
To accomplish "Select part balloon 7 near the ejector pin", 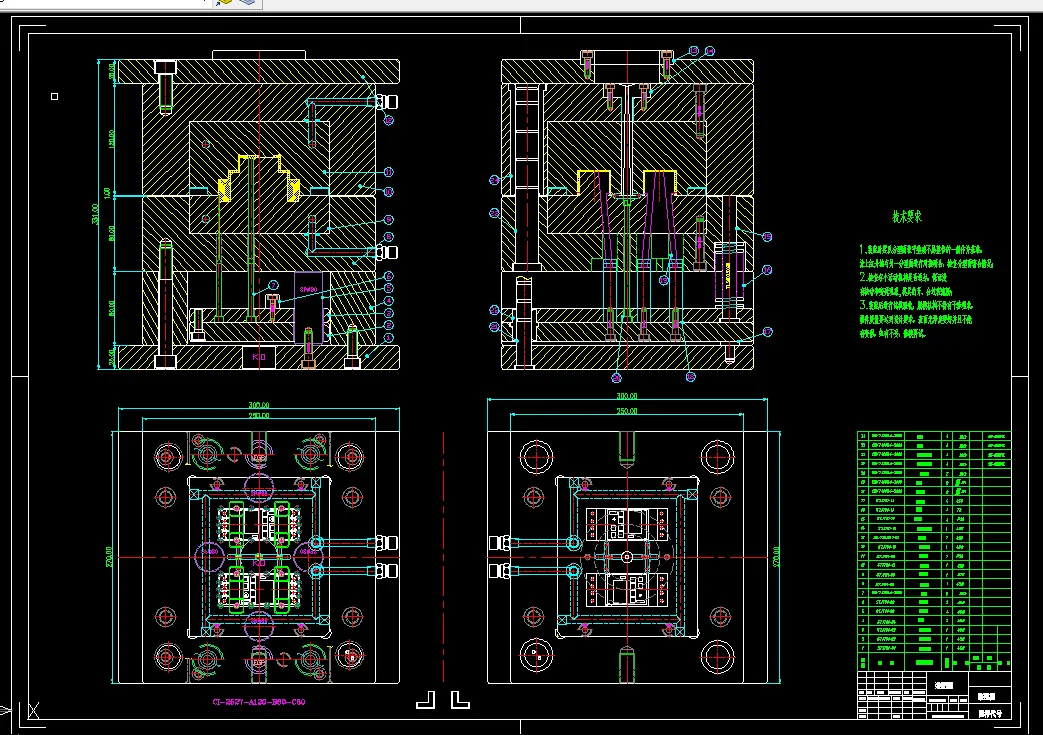I will pyautogui.click(x=273, y=285).
